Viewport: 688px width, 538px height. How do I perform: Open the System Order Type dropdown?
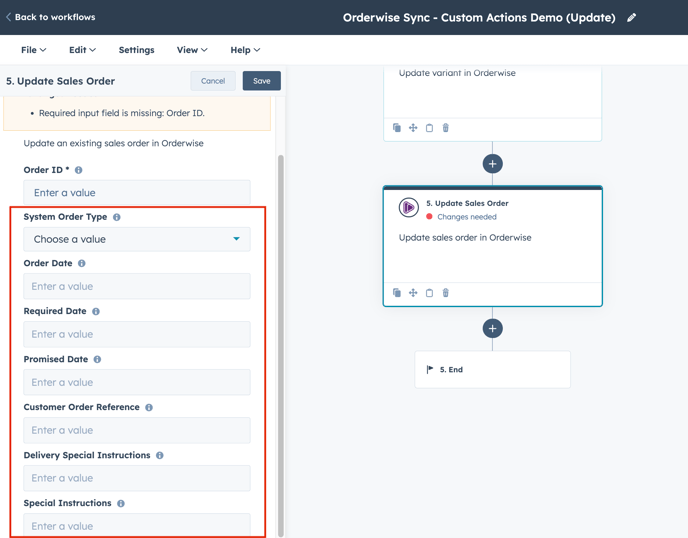click(137, 239)
